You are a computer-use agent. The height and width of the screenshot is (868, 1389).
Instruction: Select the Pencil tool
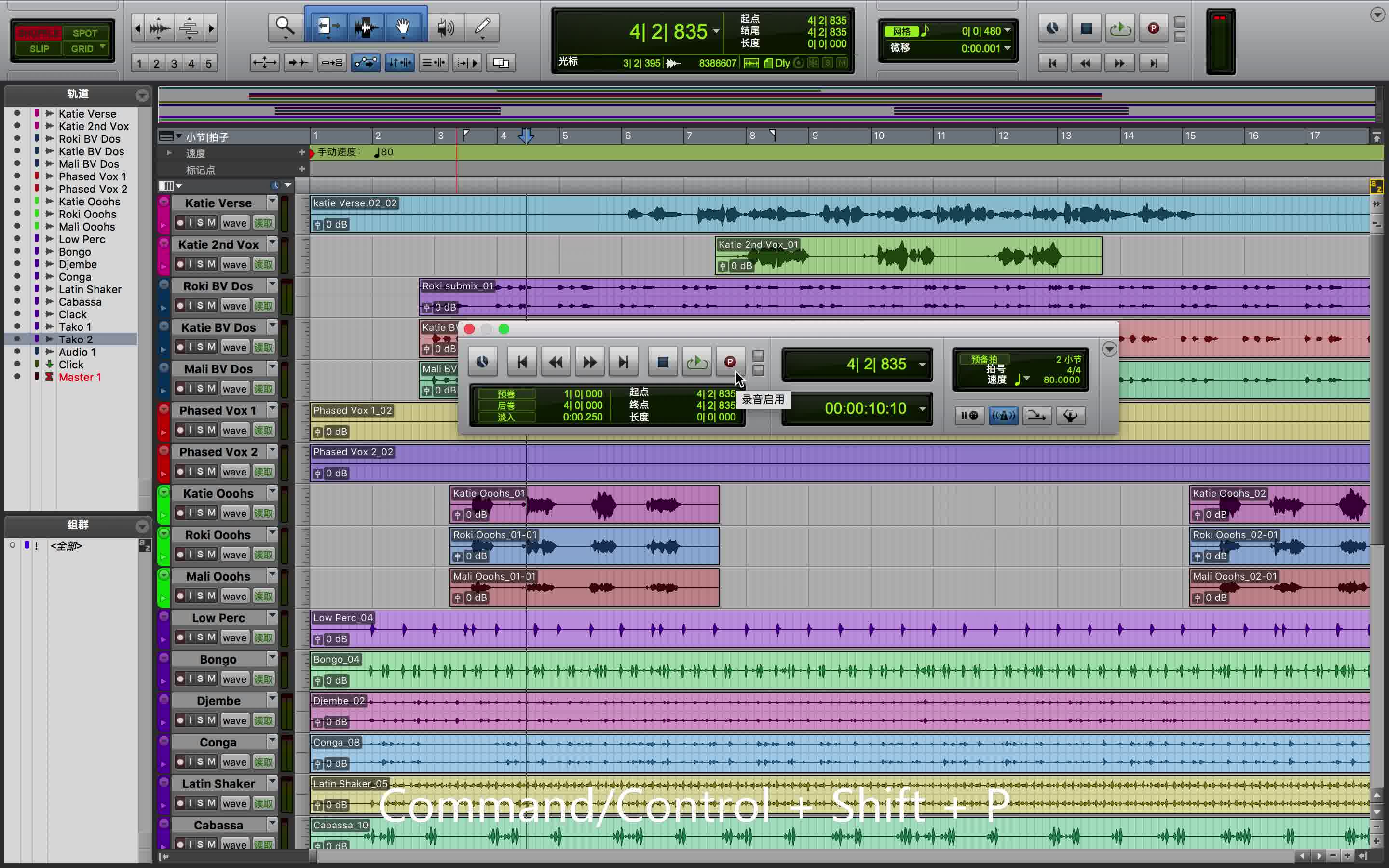point(483,27)
